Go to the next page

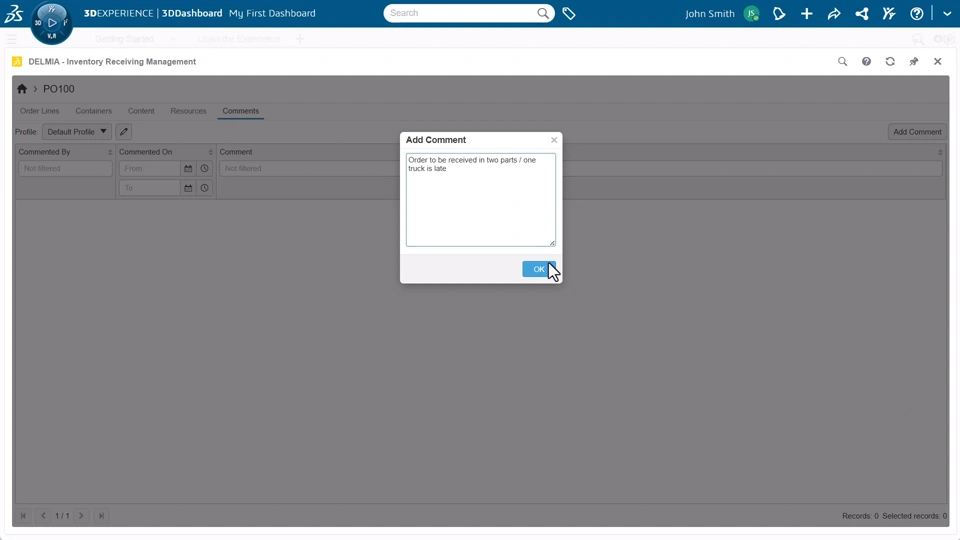coord(81,516)
